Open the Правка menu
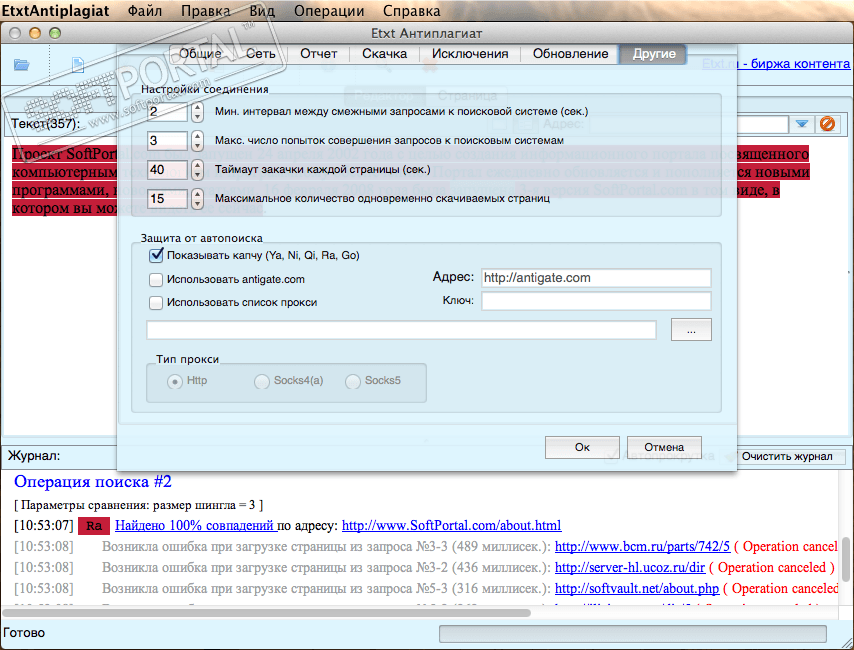Image resolution: width=854 pixels, height=650 pixels. (205, 11)
